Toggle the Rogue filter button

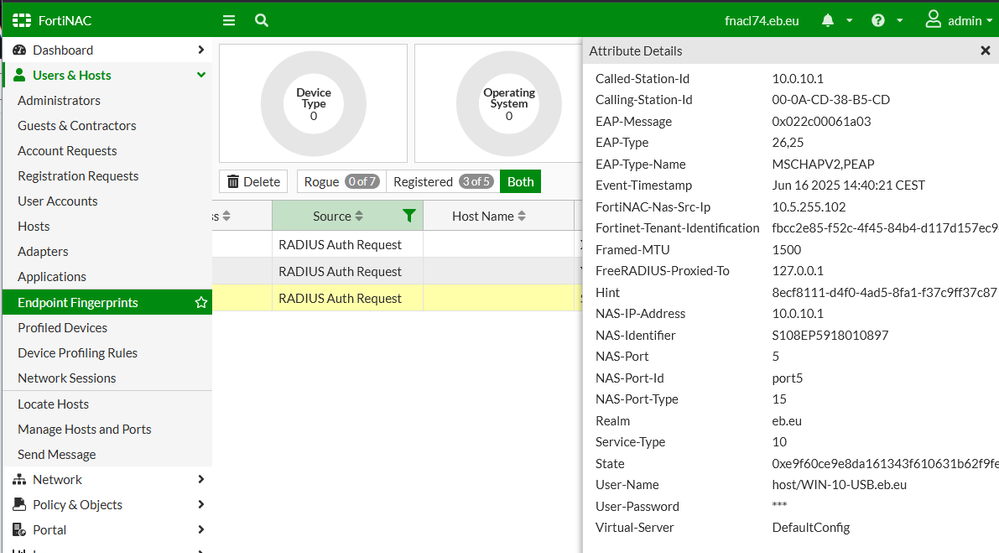tap(340, 181)
